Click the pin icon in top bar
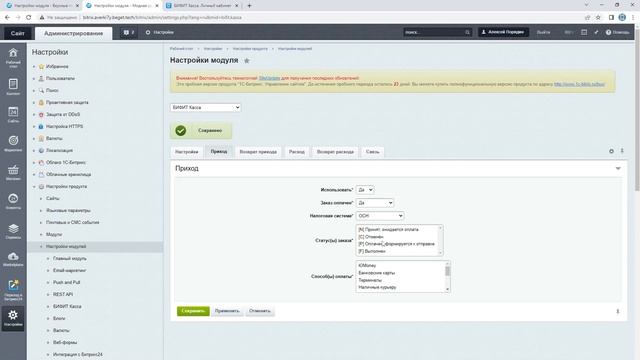Screen dimensions: 640x360 (596, 32)
